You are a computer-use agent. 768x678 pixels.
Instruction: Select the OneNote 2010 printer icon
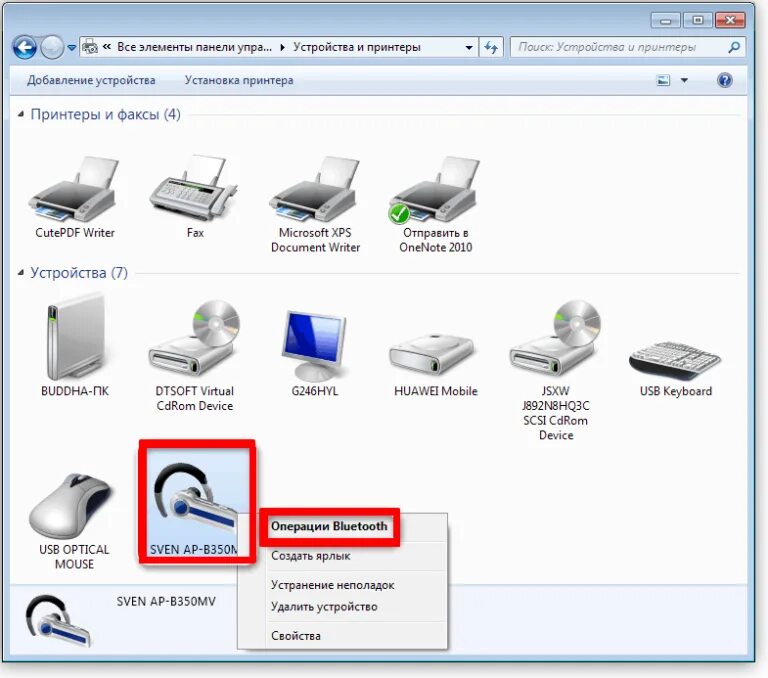click(435, 190)
